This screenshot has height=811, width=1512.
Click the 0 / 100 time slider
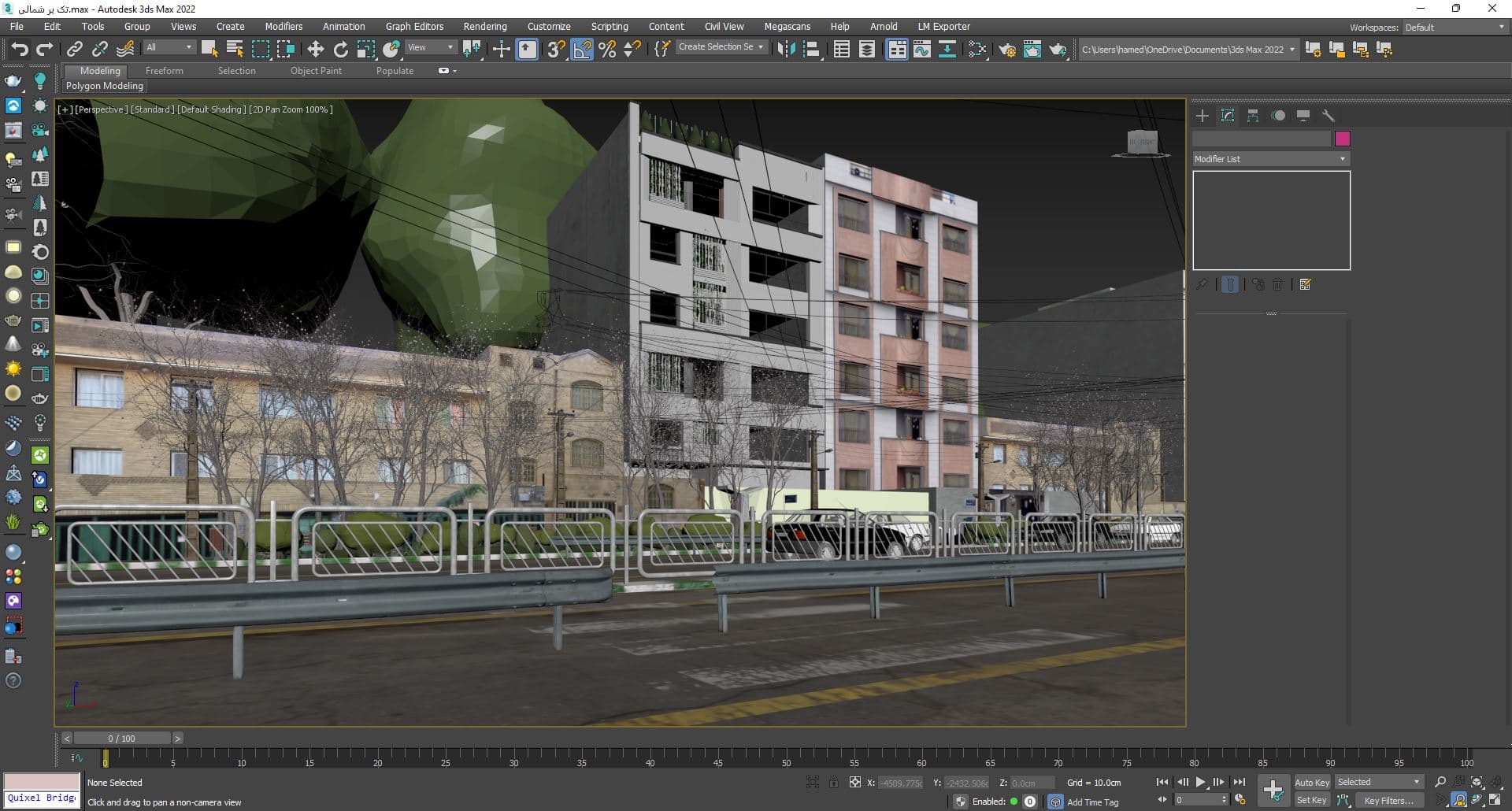point(122,739)
